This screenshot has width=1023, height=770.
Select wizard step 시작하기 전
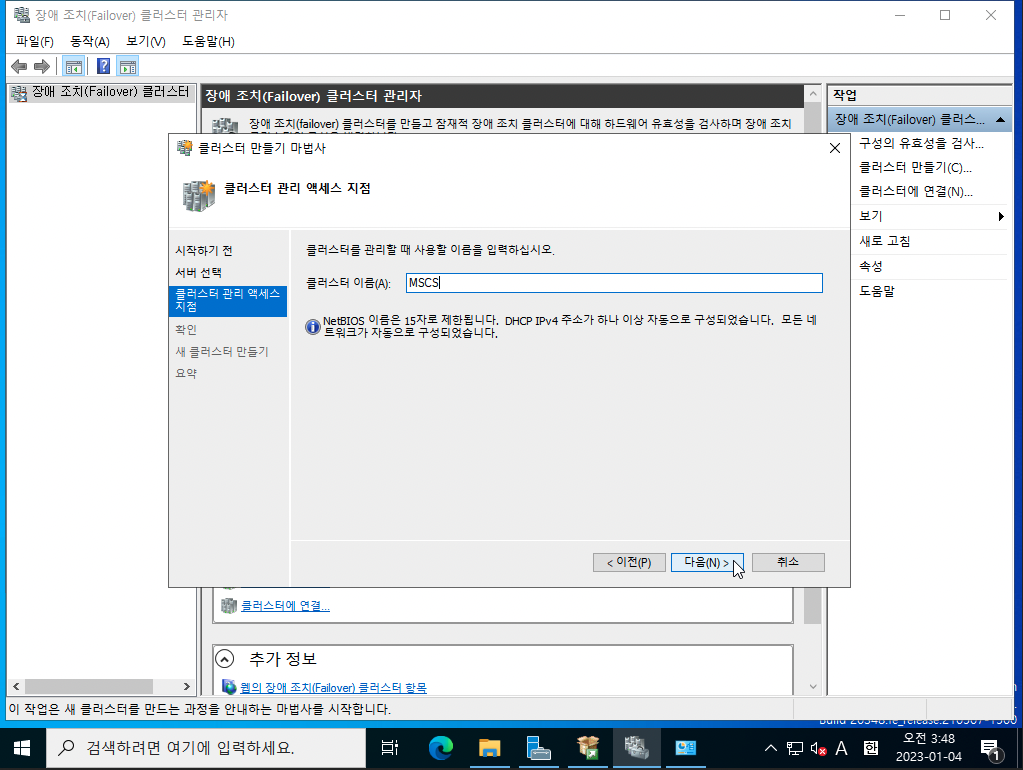coord(204,251)
